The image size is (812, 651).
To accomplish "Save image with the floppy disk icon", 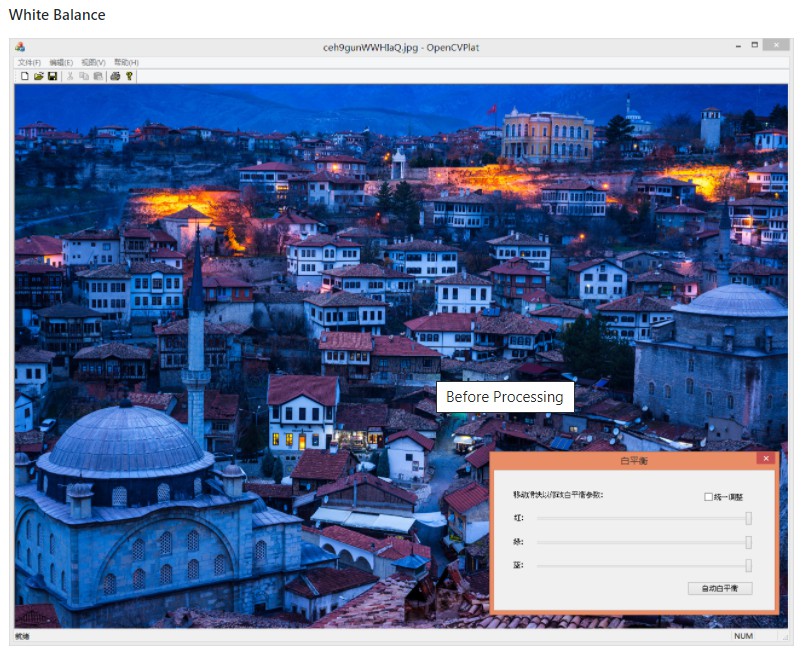I will (52, 76).
